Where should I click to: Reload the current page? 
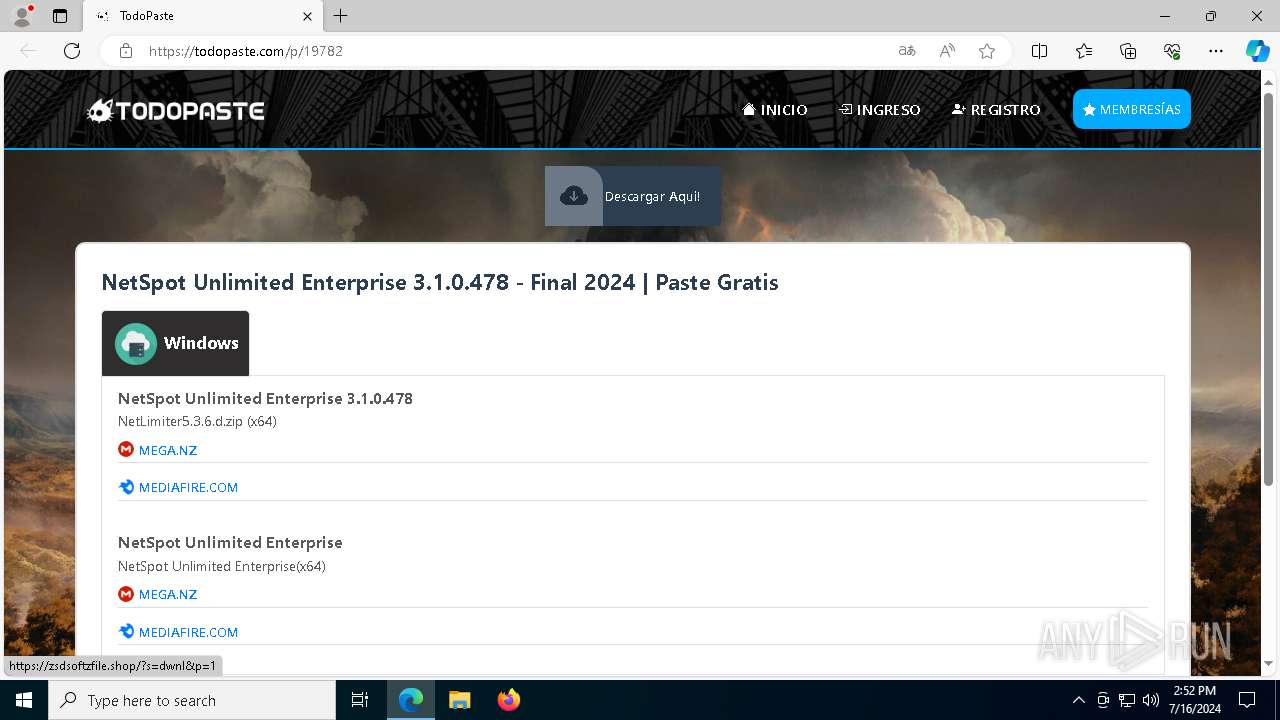[x=72, y=51]
